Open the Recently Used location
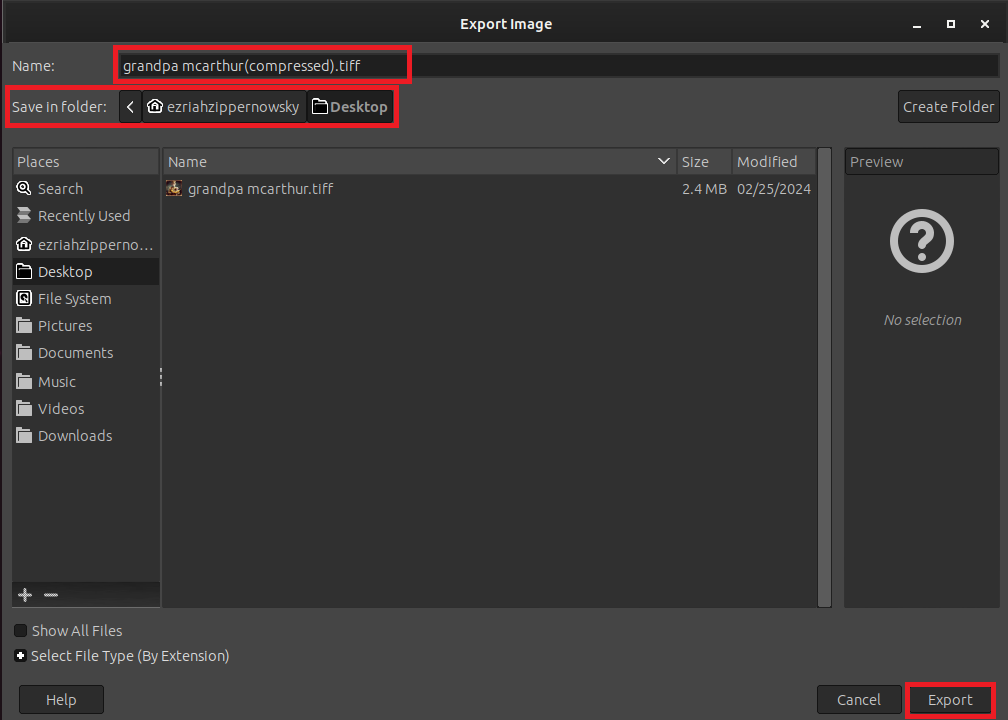Screen dimensions: 1008x720 click(82, 215)
